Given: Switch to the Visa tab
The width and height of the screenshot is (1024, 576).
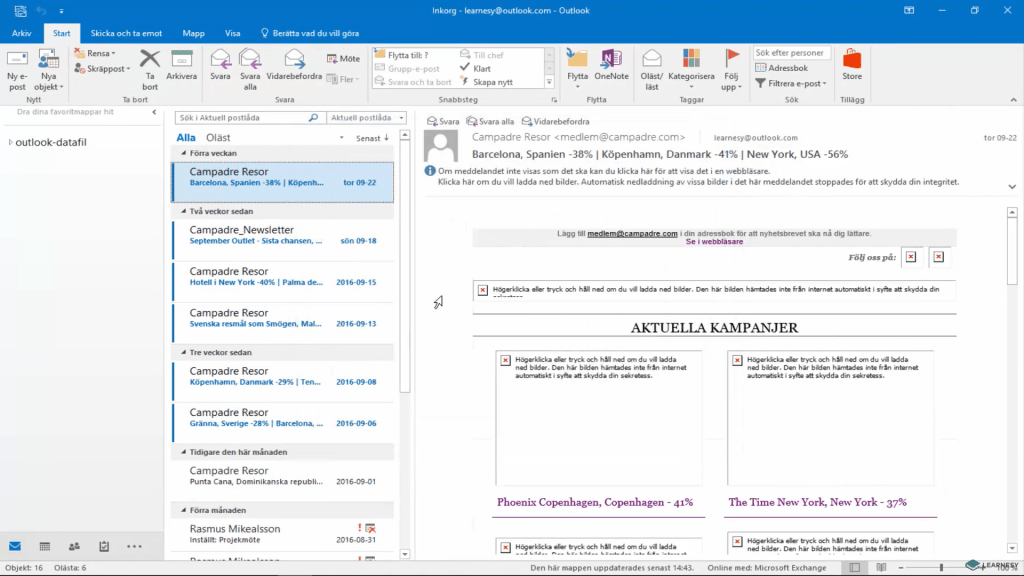Looking at the screenshot, I should pos(232,33).
